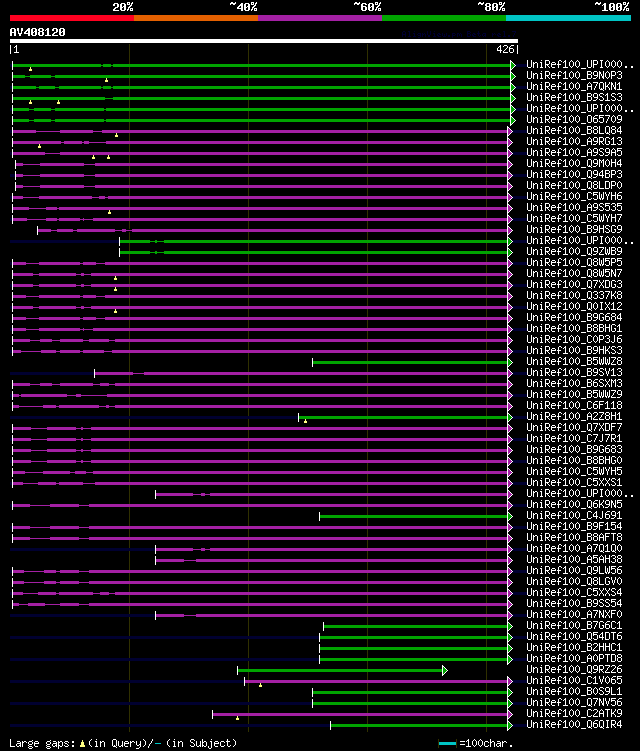The width and height of the screenshot is (640, 751).
Task: Select hit UniRef100_C2ATK9
Action: (x=574, y=715)
